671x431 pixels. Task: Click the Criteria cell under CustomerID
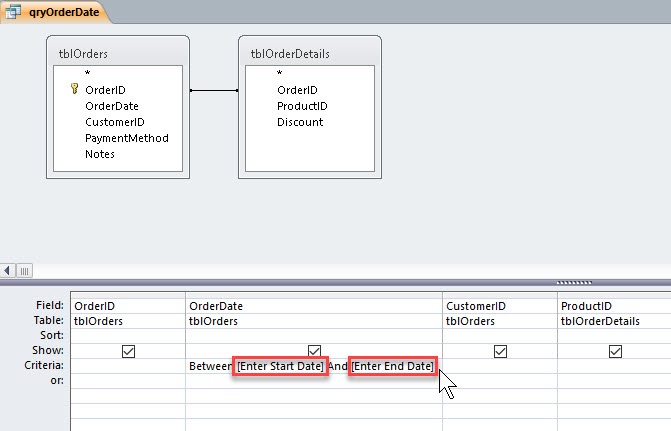coord(500,366)
